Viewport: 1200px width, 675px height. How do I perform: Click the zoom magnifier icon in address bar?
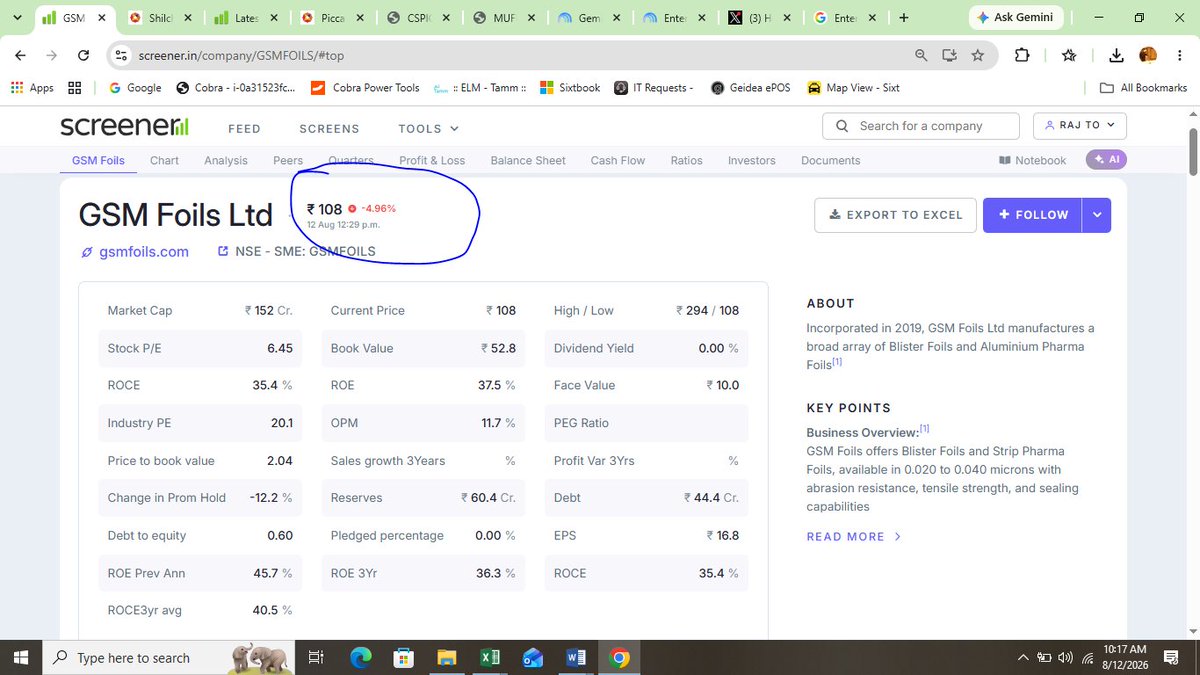tap(921, 56)
